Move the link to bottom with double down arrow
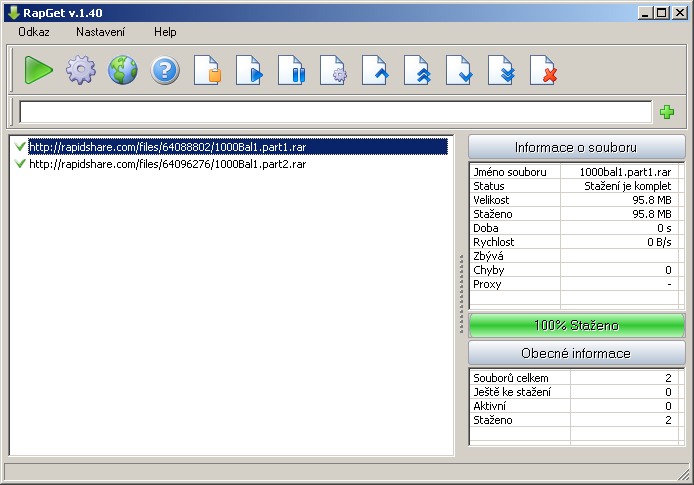The image size is (694, 485). click(x=501, y=70)
